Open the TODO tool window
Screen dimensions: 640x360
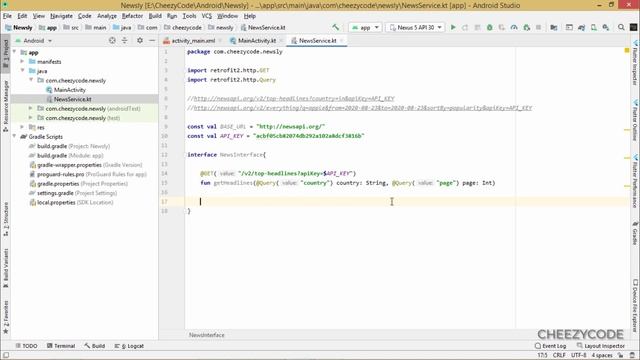pos(26,346)
